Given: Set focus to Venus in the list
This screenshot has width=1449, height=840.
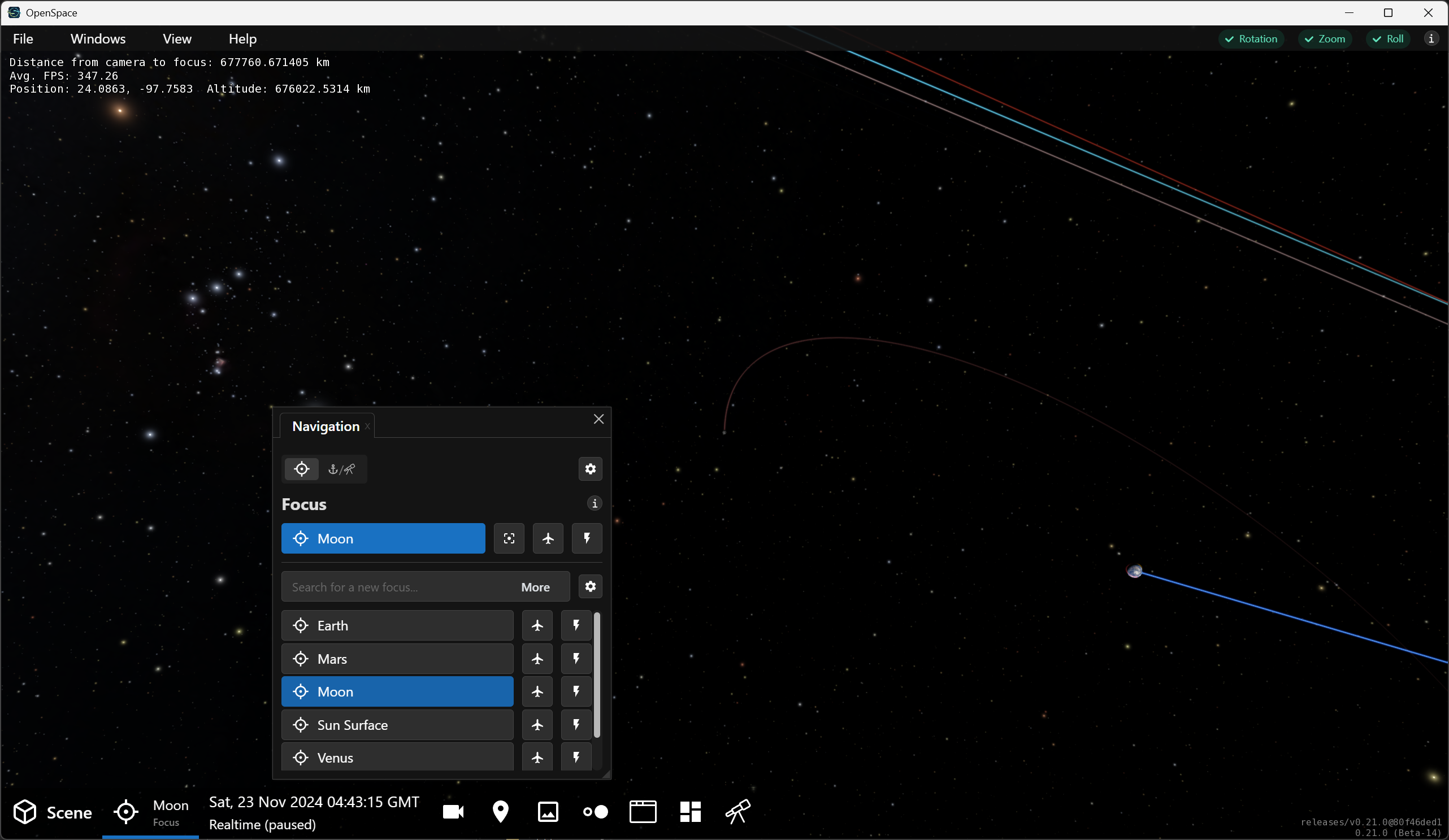Looking at the screenshot, I should point(397,756).
